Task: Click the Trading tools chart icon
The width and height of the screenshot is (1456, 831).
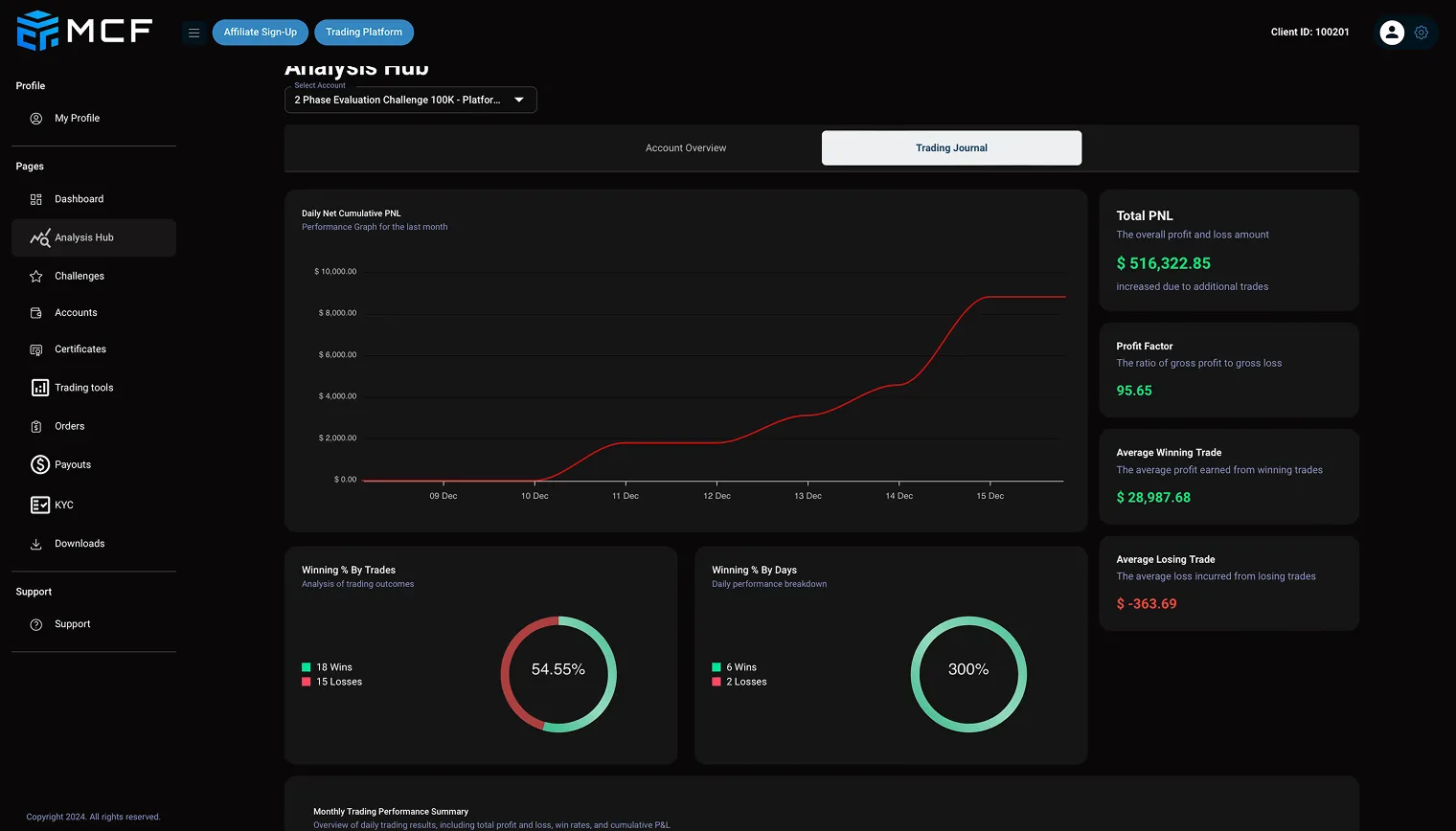Action: coord(39,388)
